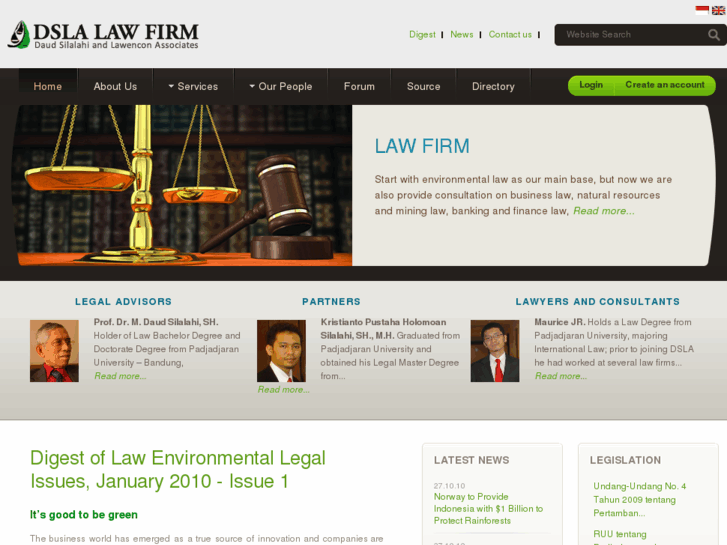Open the Partners heading
Viewport: 727px width, 545px height.
pyautogui.click(x=332, y=301)
